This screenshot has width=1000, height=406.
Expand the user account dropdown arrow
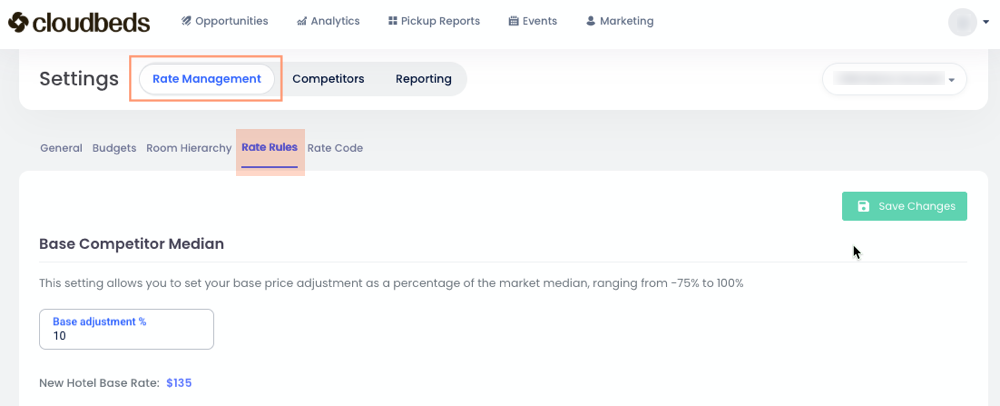tap(986, 22)
